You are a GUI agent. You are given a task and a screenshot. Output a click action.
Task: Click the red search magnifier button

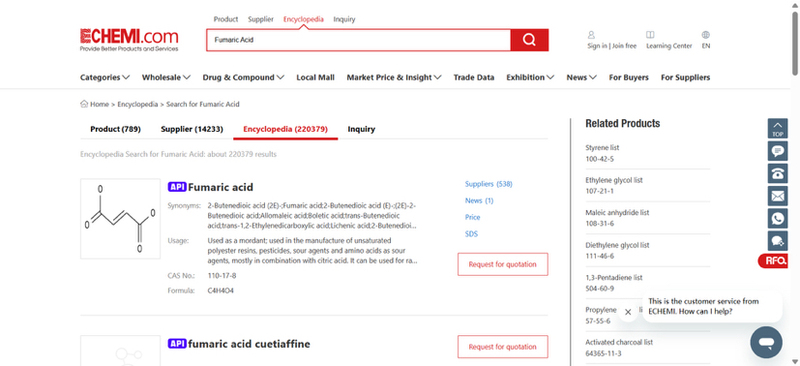(x=529, y=40)
